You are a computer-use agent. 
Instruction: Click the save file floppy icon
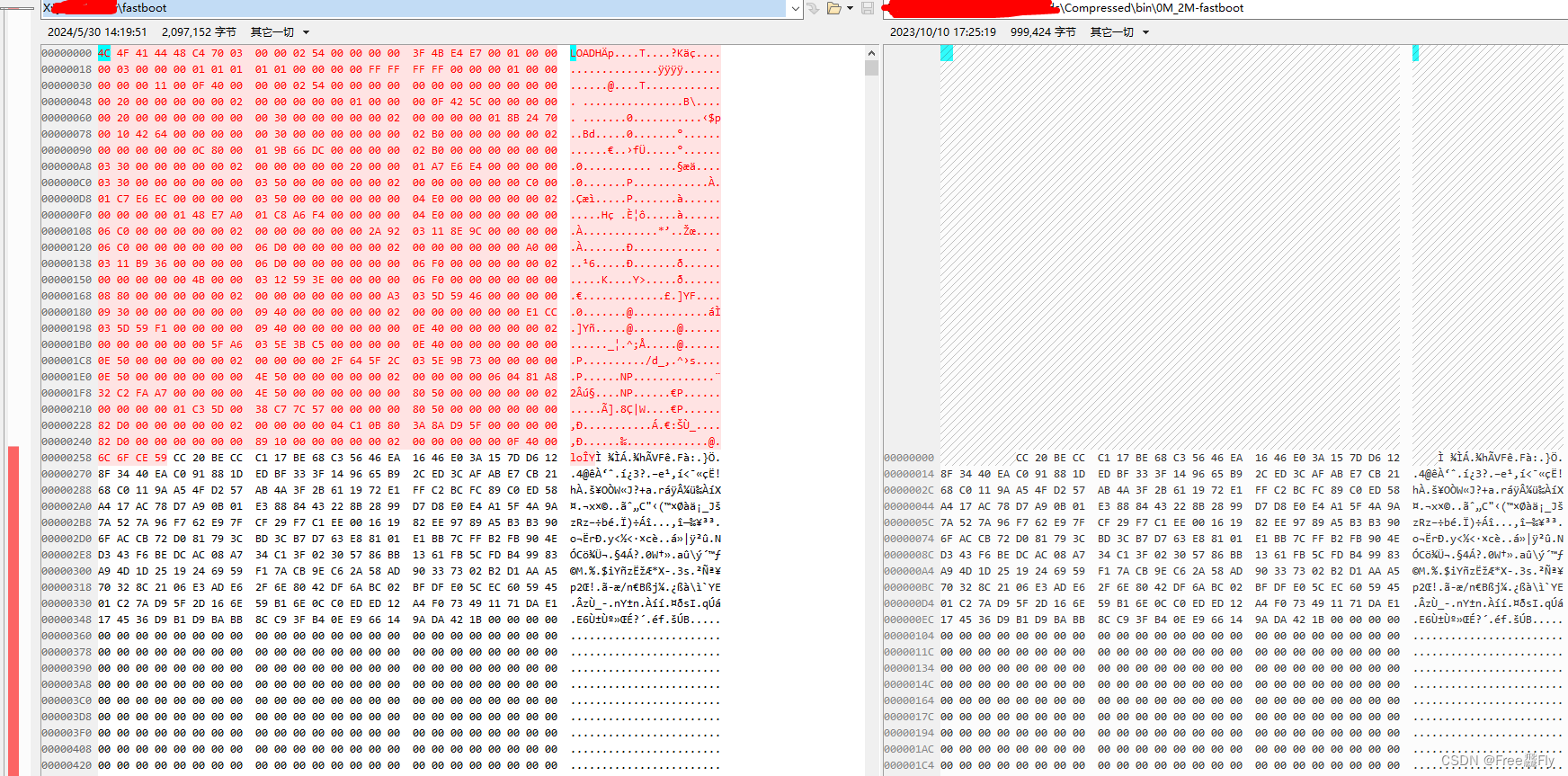pyautogui.click(x=868, y=8)
